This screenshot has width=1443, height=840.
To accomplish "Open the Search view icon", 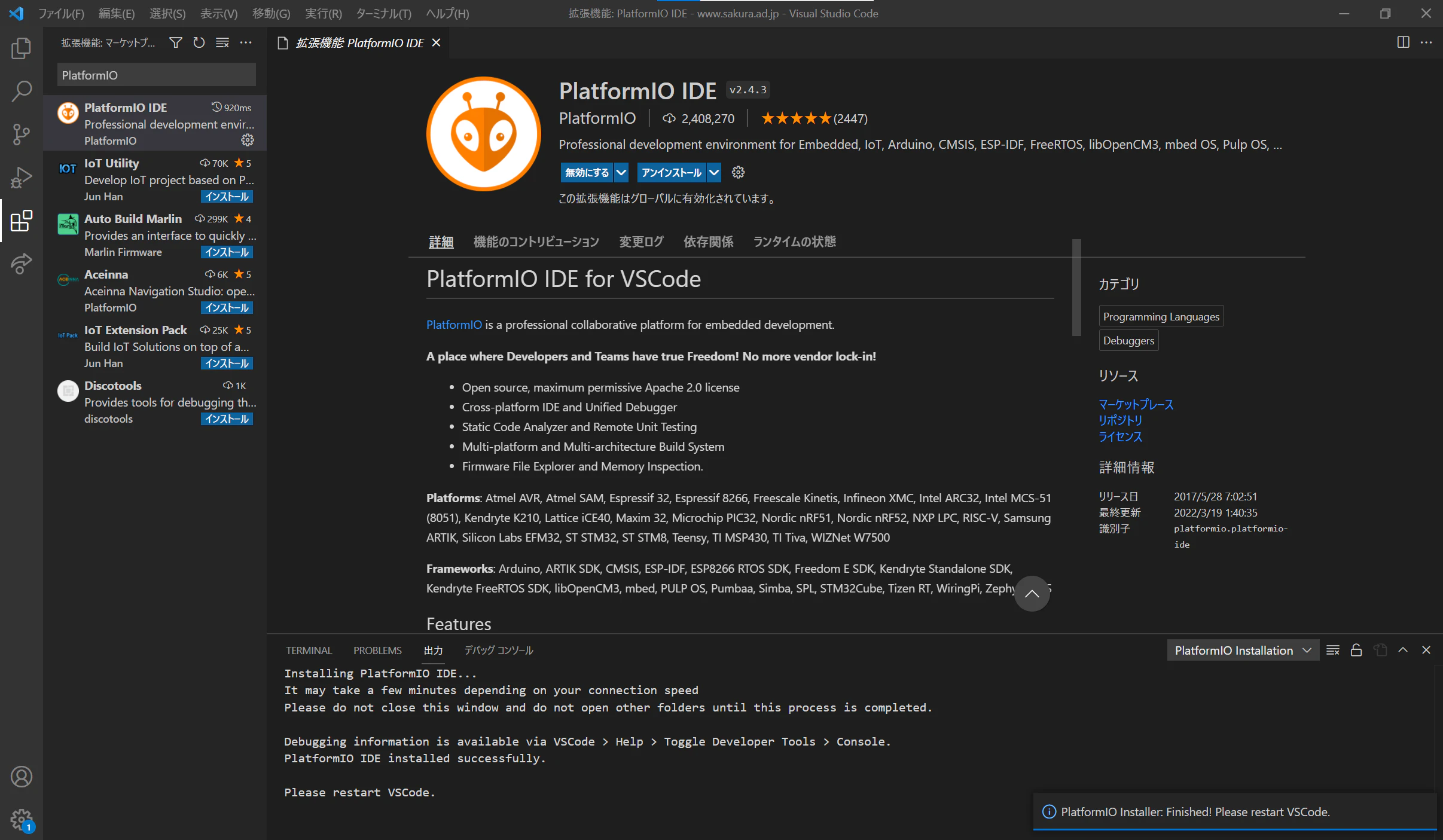I will coord(22,91).
